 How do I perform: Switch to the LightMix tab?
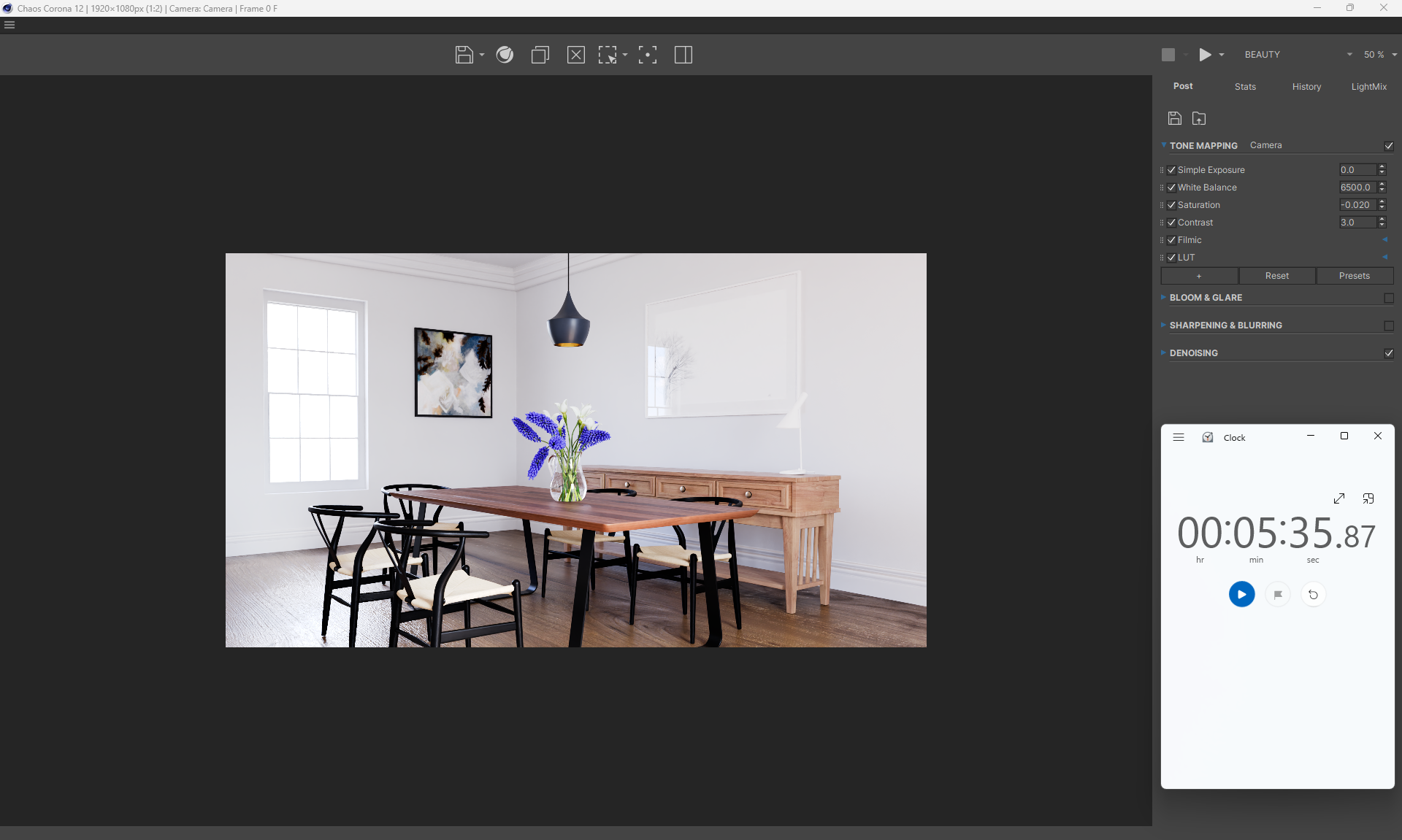1368,86
